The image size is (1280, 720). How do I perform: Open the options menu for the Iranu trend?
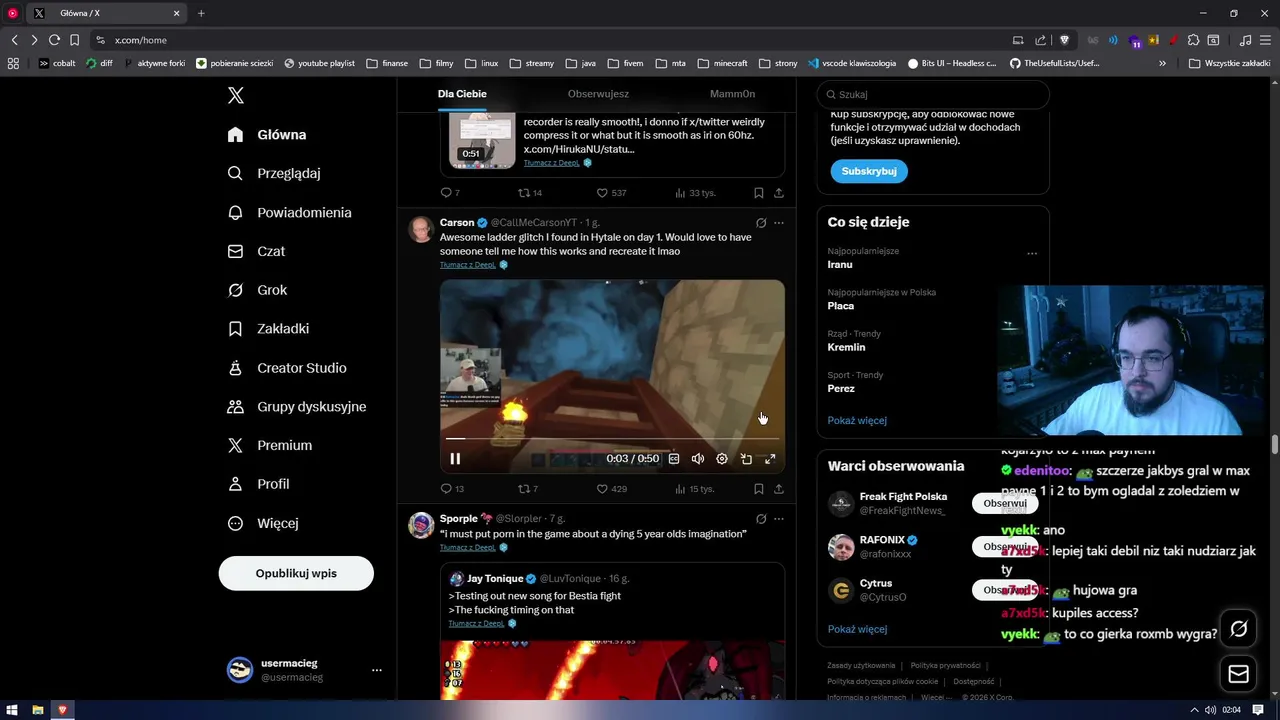pos(1032,254)
